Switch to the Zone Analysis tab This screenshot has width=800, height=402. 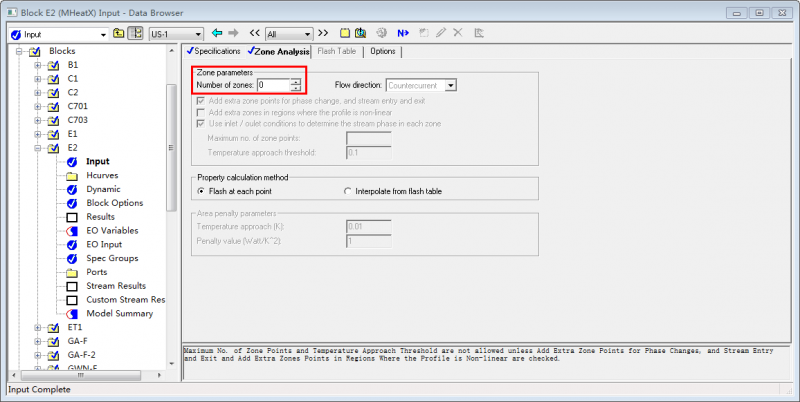point(278,52)
